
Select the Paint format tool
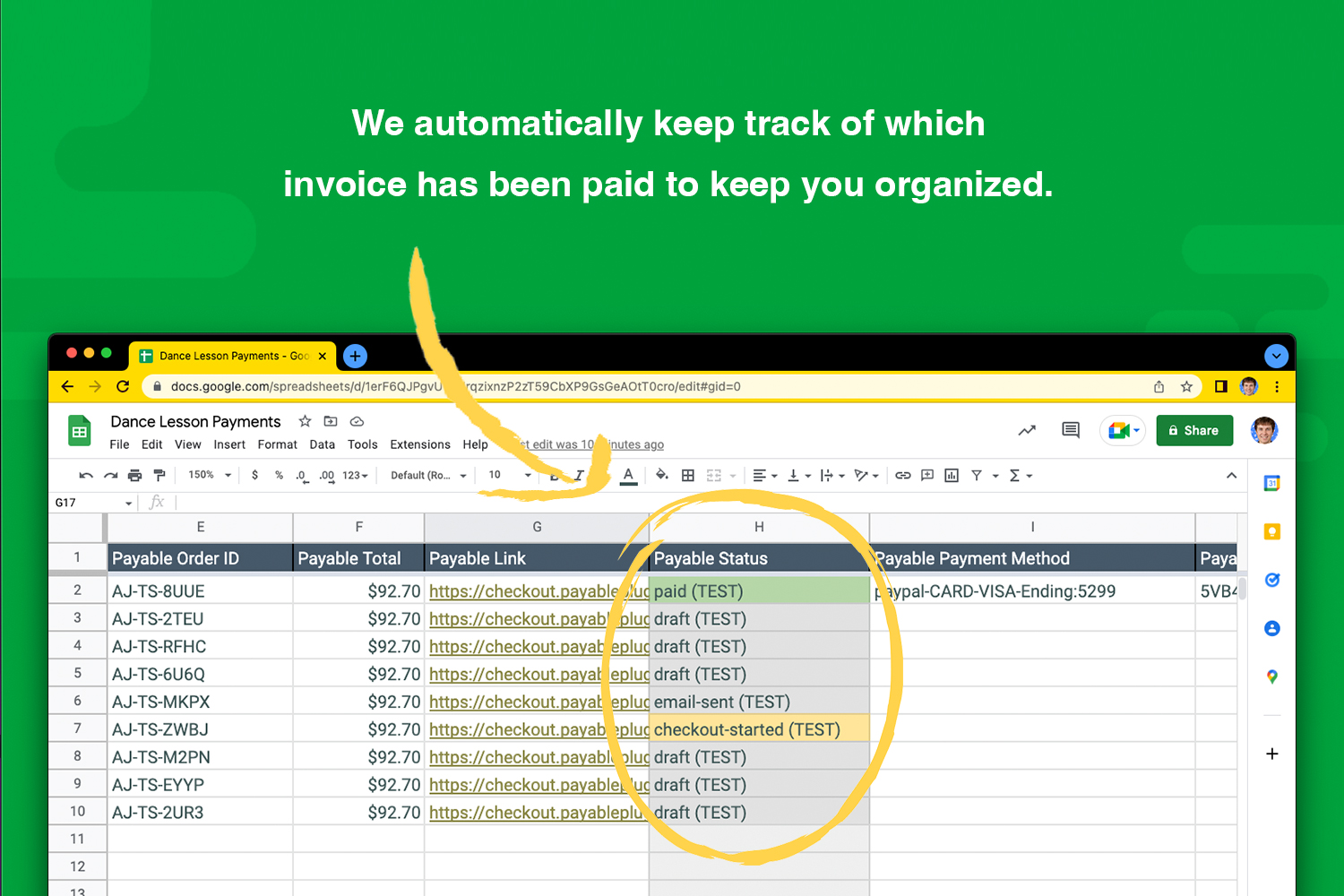click(159, 475)
